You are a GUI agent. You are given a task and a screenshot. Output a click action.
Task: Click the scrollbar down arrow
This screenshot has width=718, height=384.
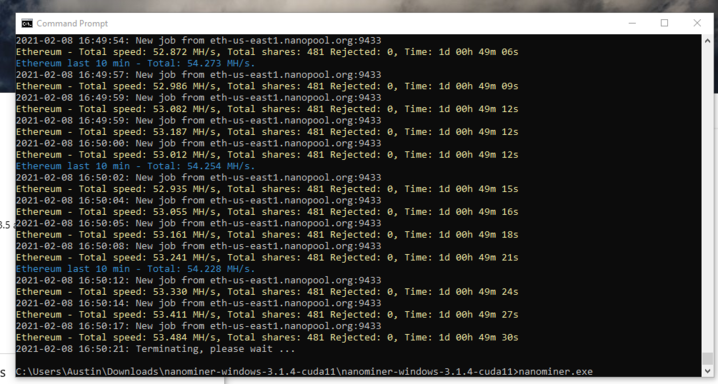707,371
